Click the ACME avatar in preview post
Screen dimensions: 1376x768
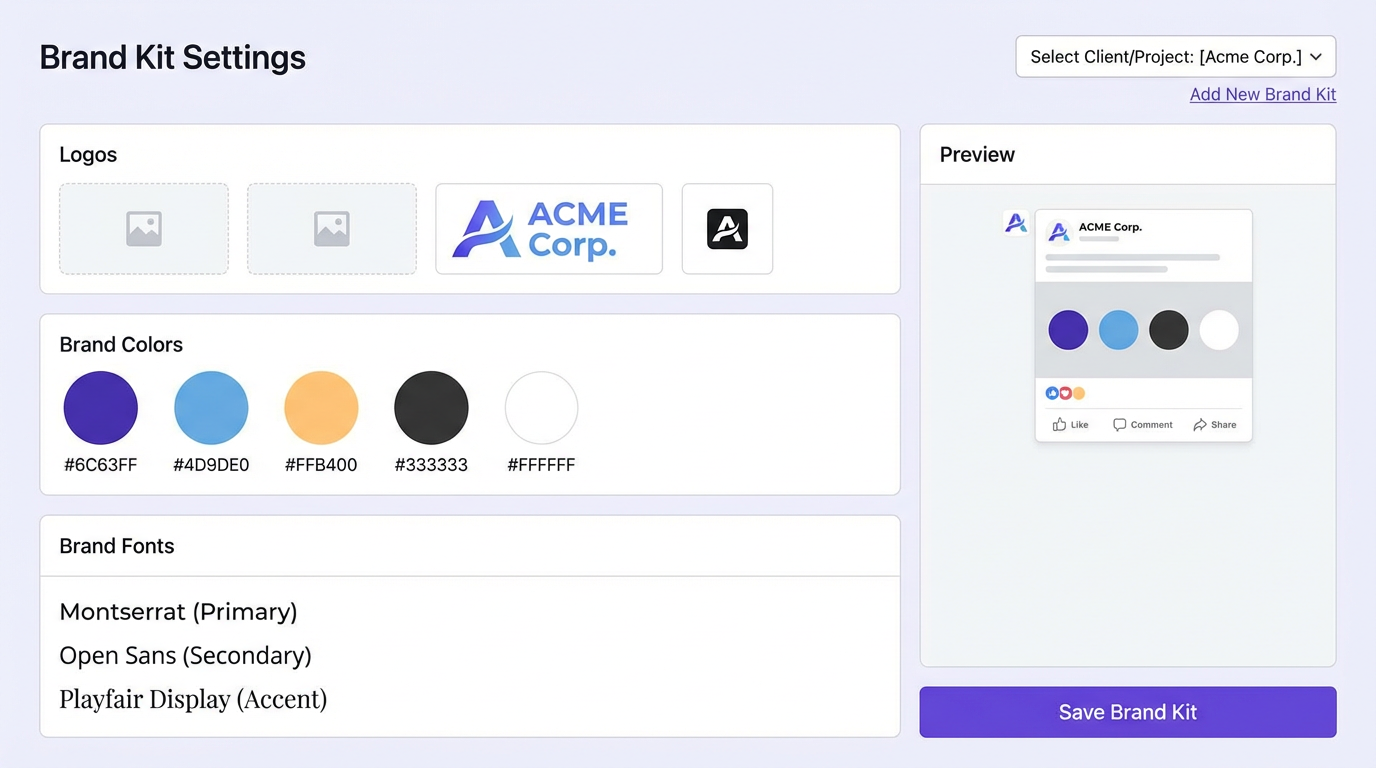point(1058,233)
